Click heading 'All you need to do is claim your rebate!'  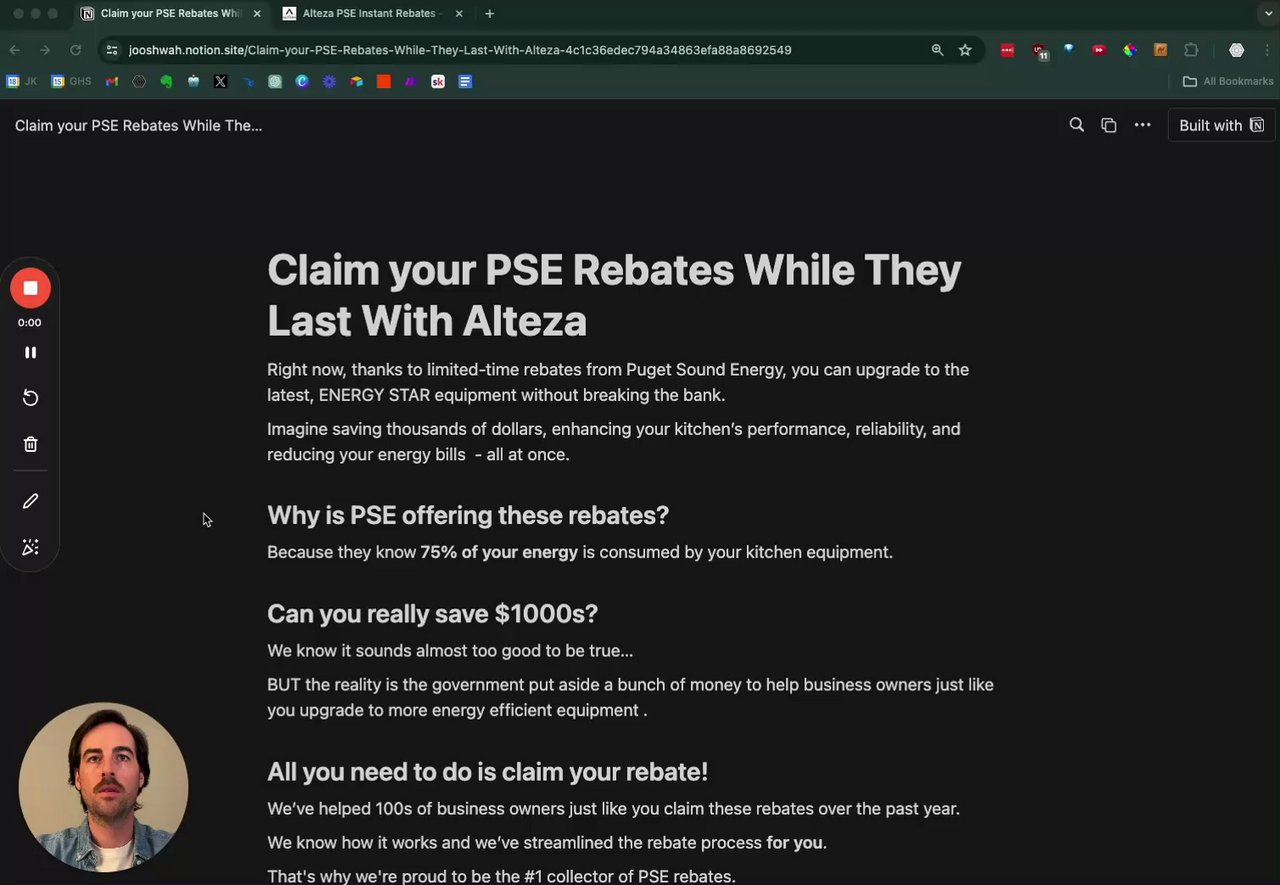487,771
